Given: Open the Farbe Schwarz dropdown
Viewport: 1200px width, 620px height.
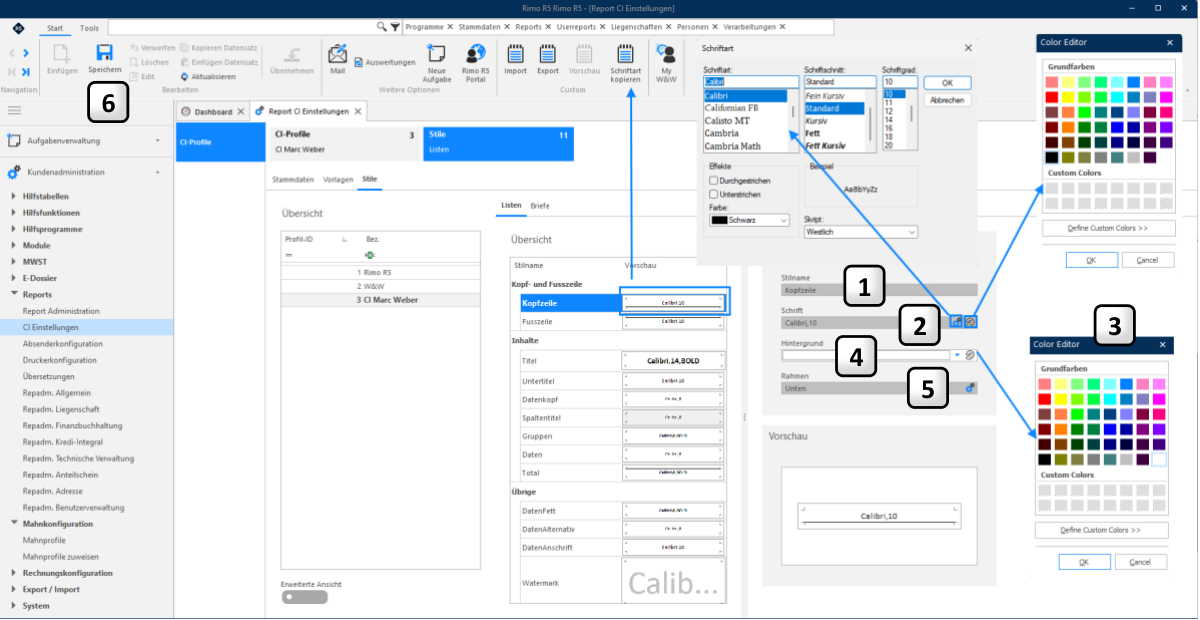Looking at the screenshot, I should 749,219.
